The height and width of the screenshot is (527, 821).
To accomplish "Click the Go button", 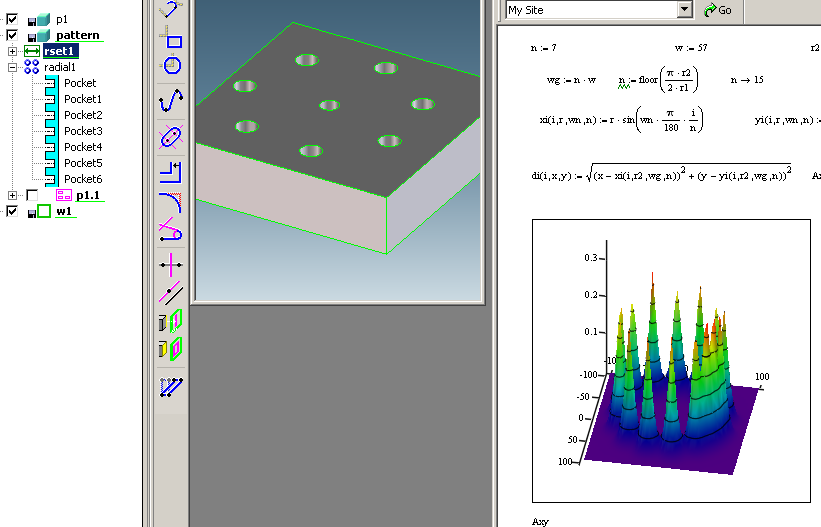I will pos(718,10).
